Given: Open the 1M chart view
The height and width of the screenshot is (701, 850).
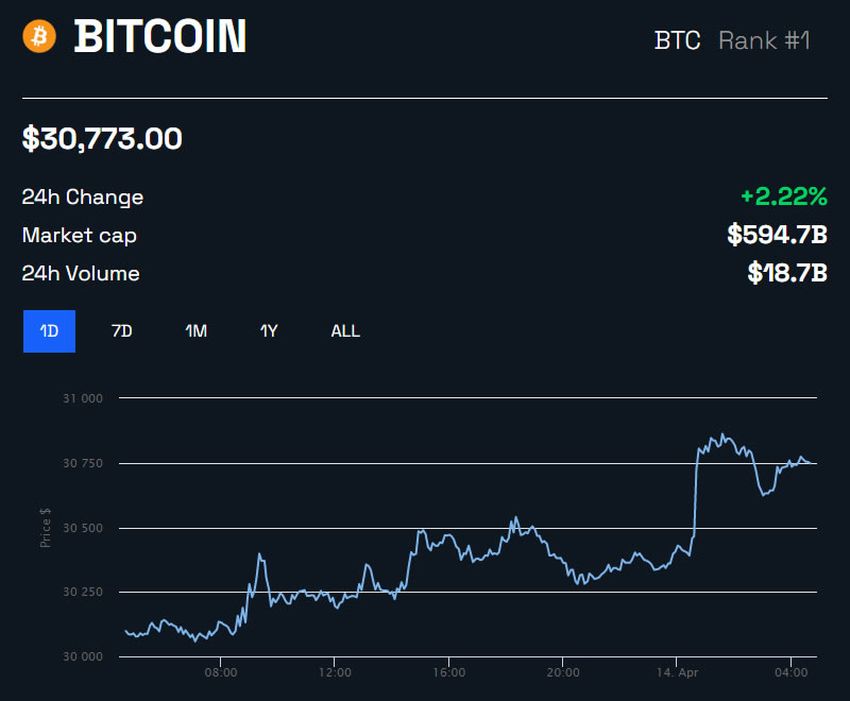Looking at the screenshot, I should point(196,330).
